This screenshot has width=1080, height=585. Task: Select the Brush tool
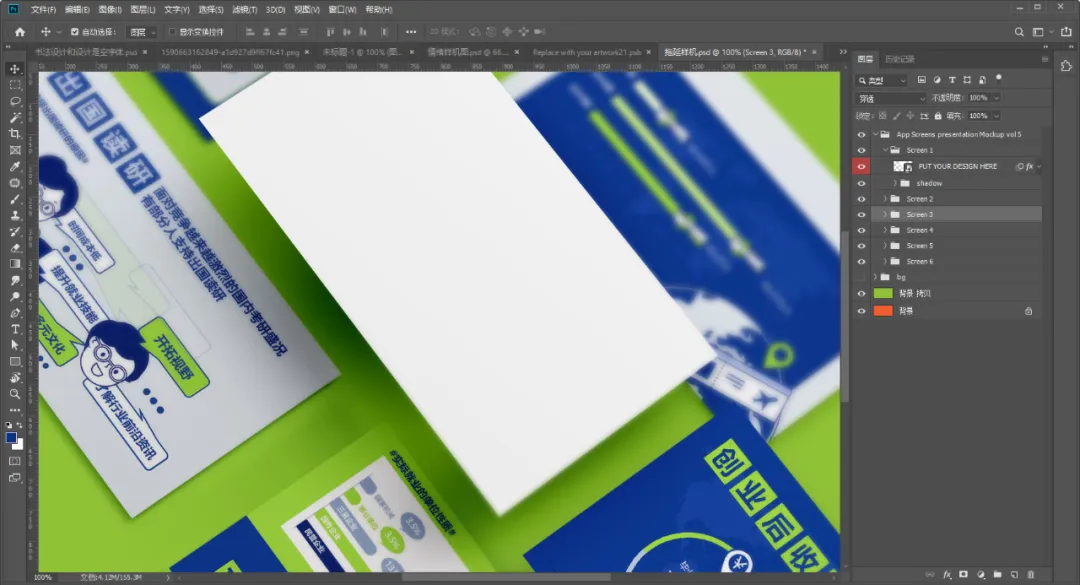(14, 199)
